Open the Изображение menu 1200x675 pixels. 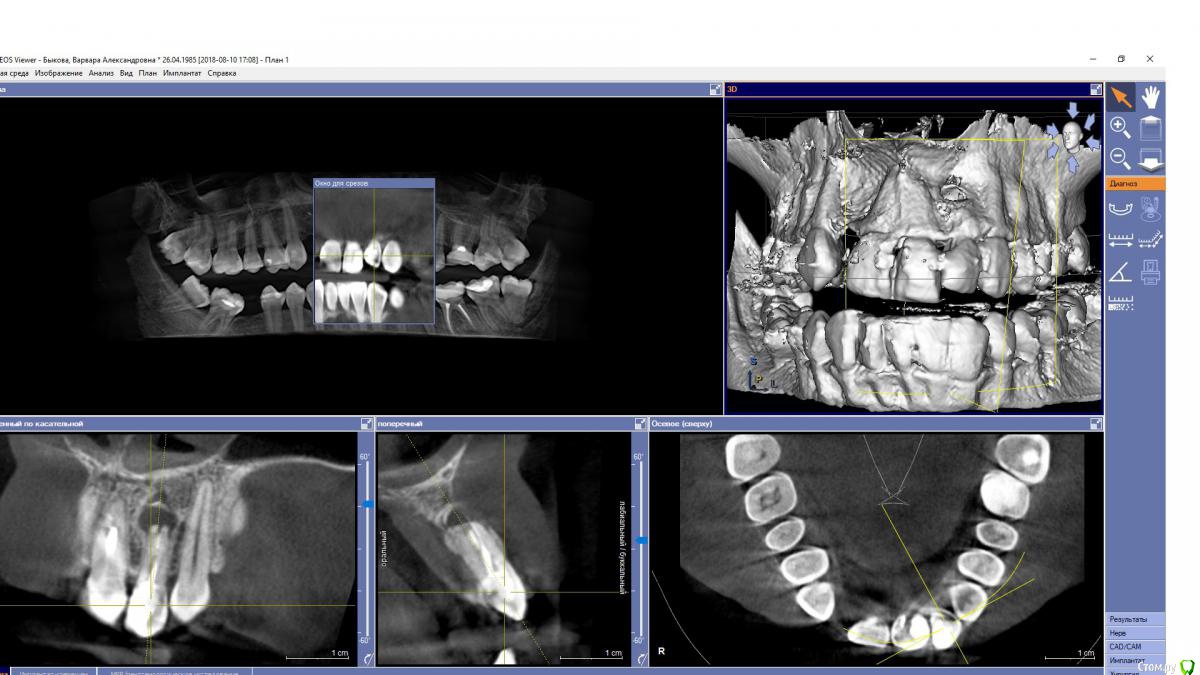(x=58, y=73)
